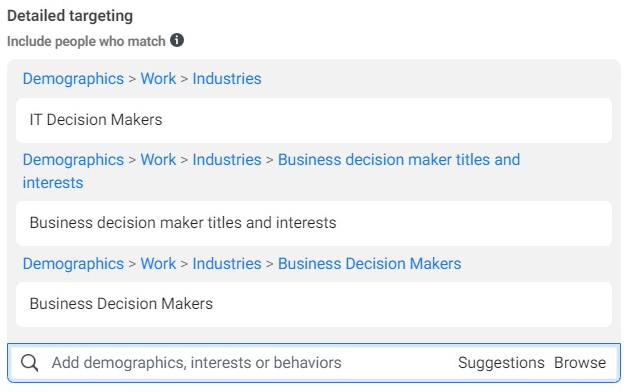This screenshot has height=392, width=631.
Task: Open Work link in first breadcrumb ending at Industries
Action: pos(158,79)
